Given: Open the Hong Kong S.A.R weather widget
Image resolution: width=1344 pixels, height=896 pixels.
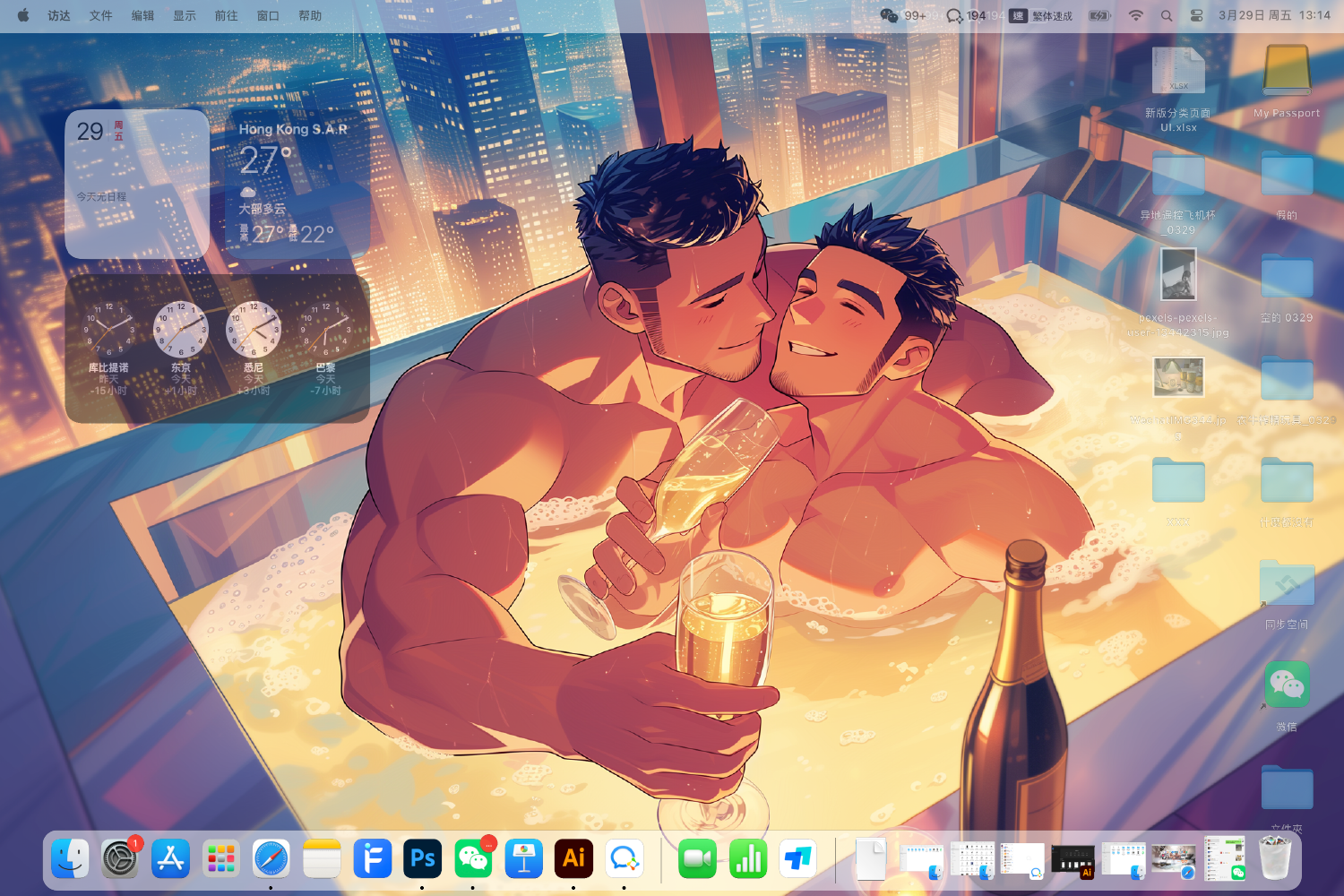Looking at the screenshot, I should click(298, 185).
